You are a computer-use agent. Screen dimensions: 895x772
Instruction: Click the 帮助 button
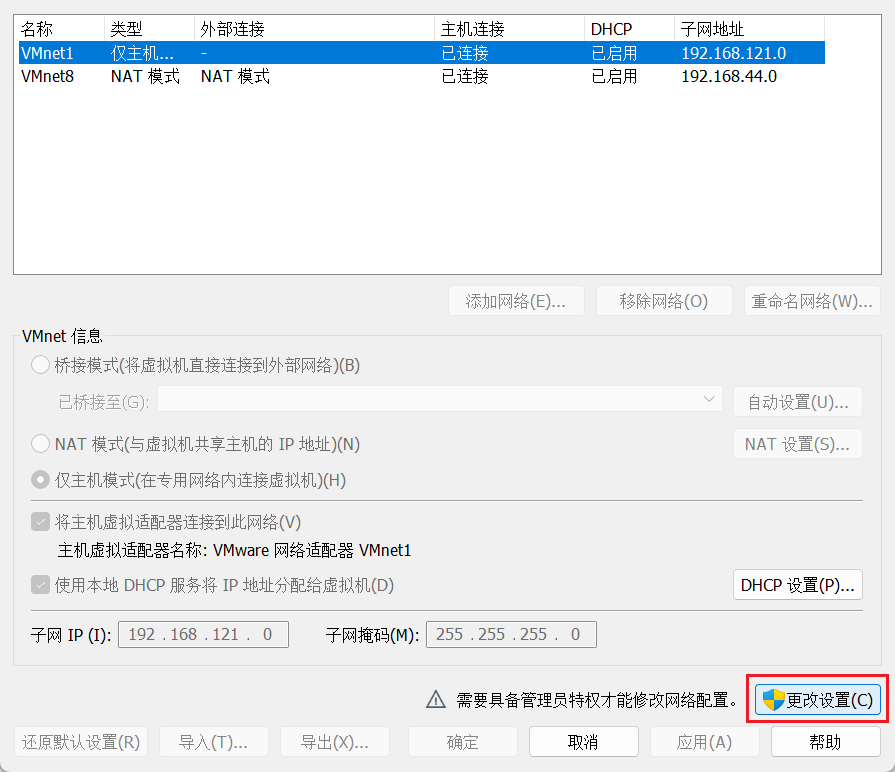click(825, 742)
